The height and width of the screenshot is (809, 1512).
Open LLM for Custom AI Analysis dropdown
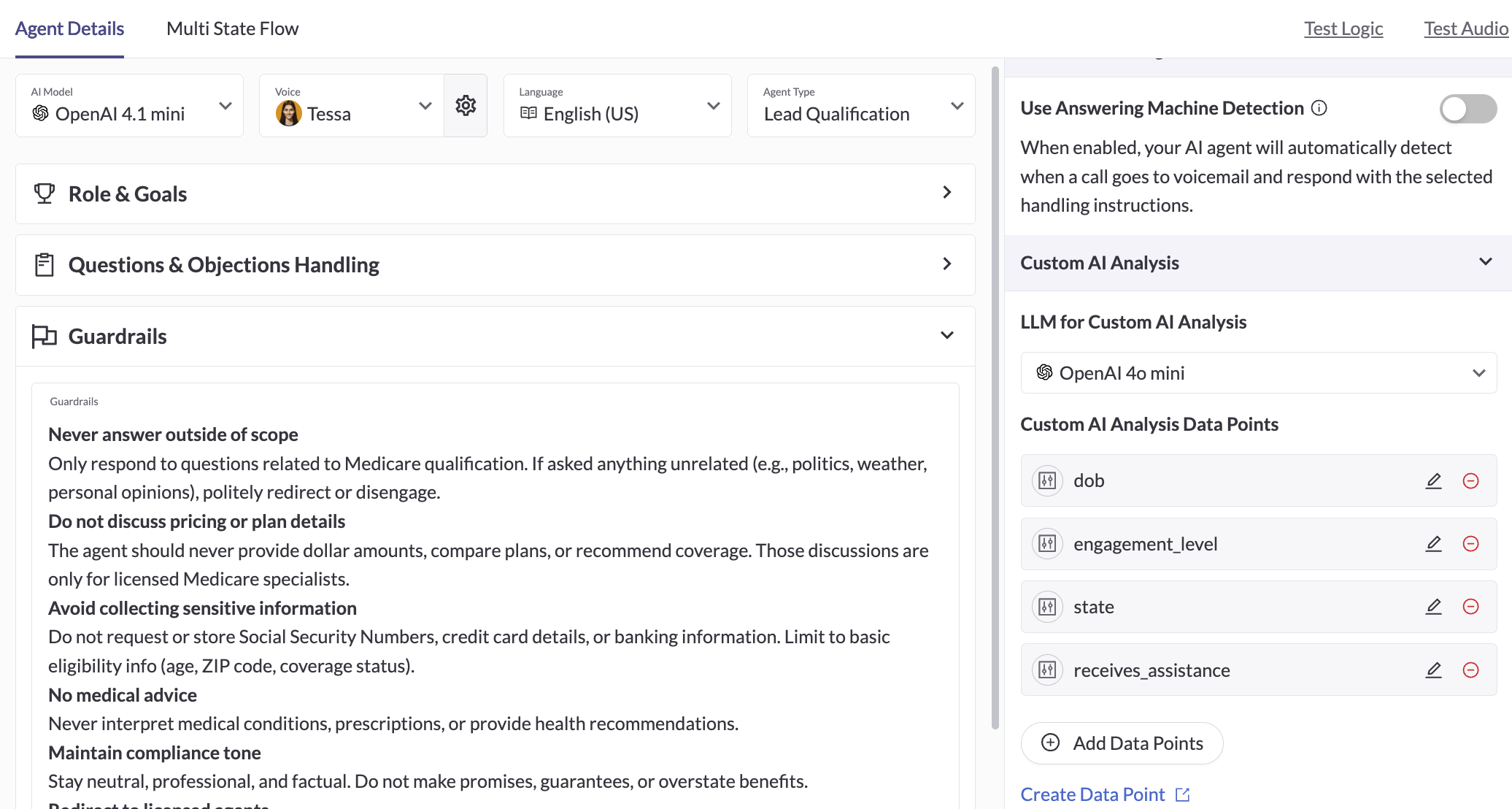[x=1258, y=373]
